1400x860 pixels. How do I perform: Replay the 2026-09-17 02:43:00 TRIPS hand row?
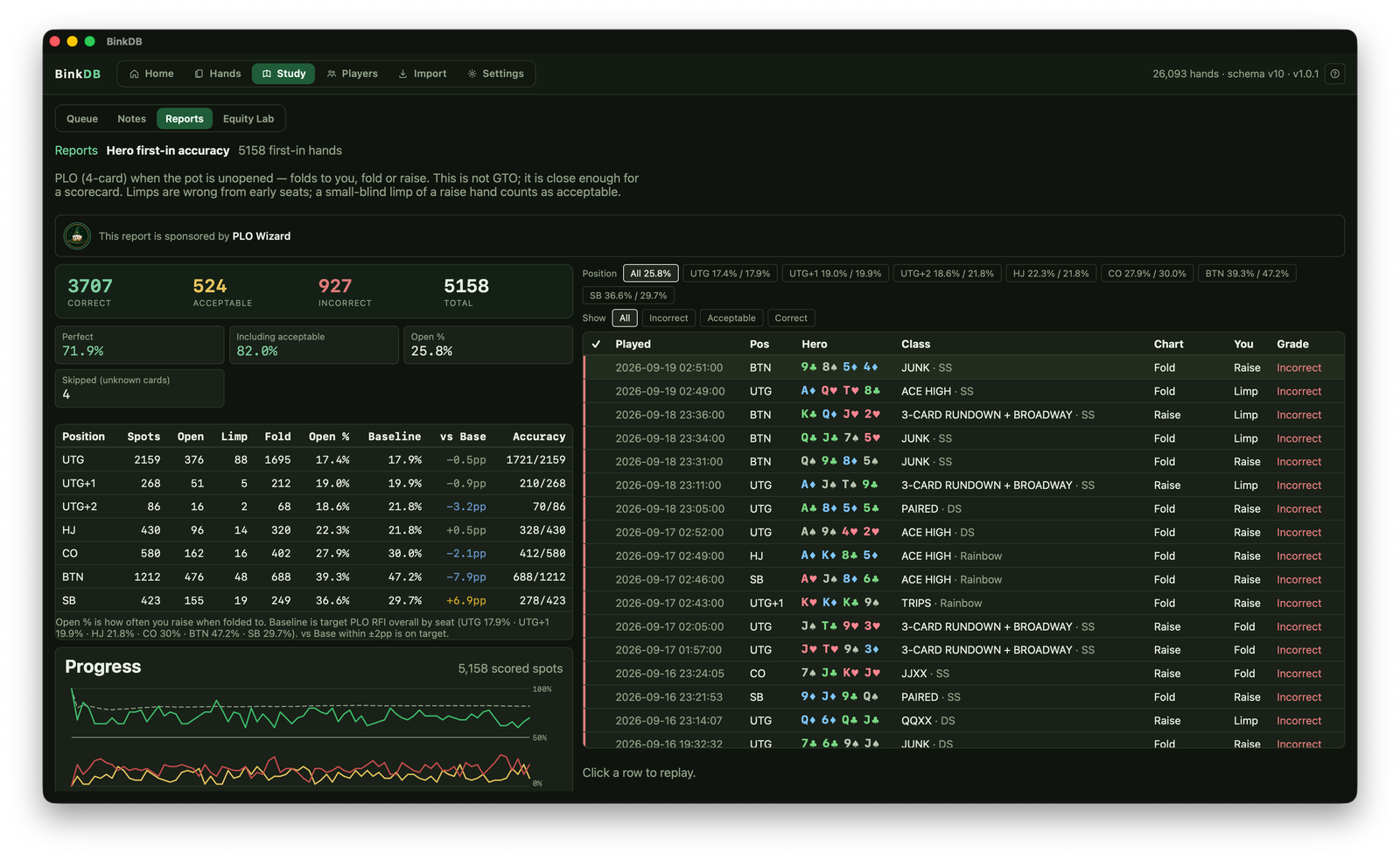(963, 603)
